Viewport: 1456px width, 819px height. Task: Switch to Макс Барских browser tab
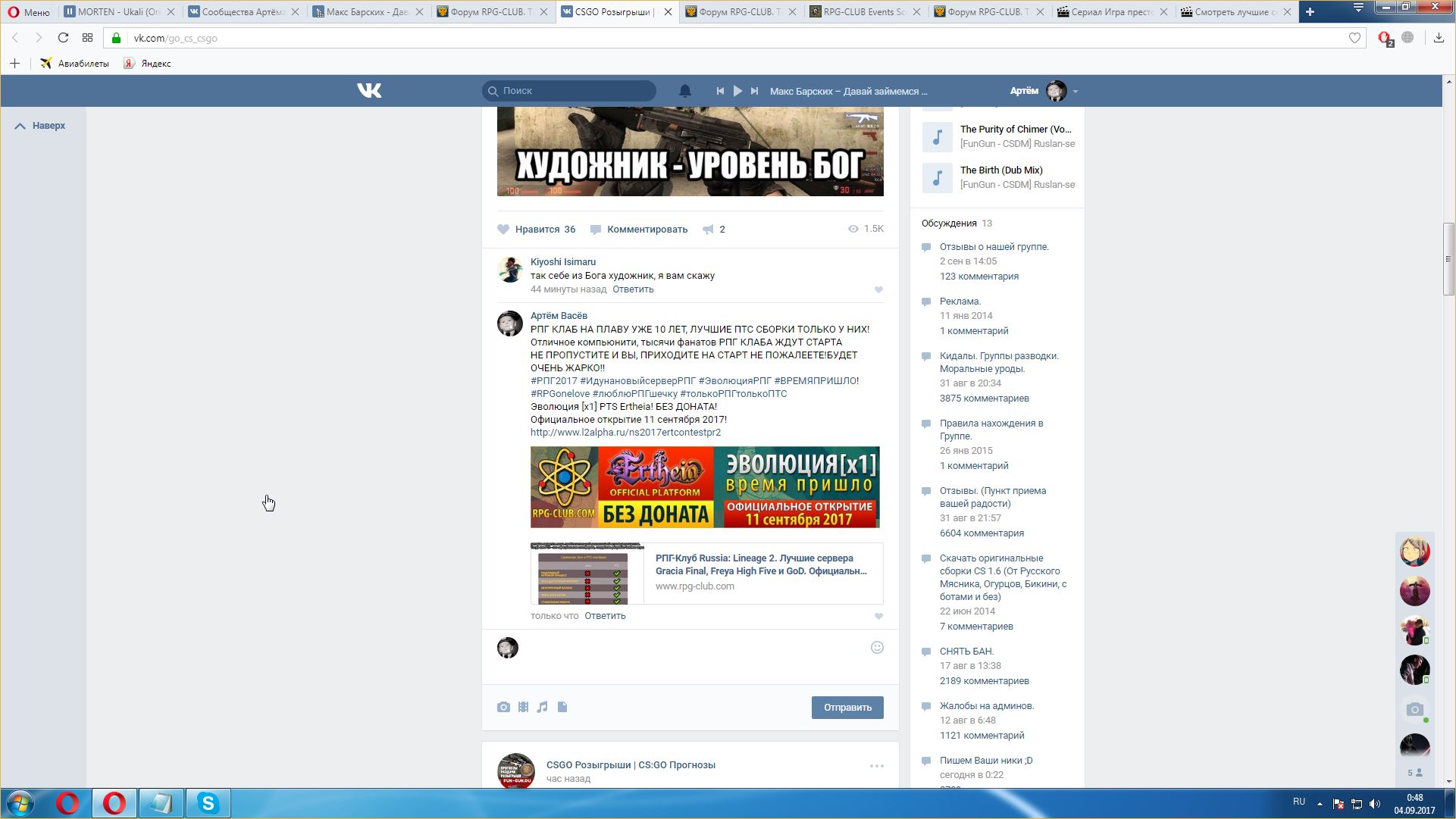[367, 11]
